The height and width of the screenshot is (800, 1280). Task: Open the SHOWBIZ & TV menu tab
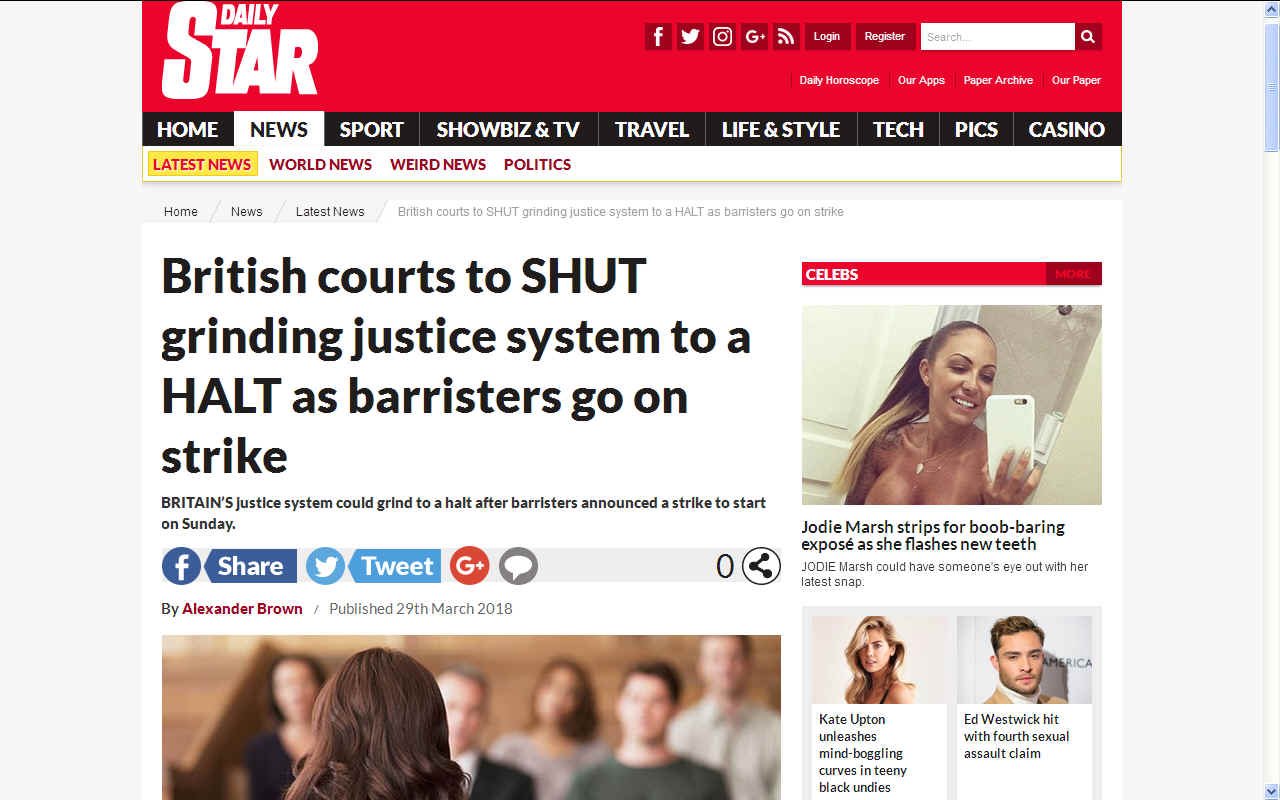click(508, 129)
